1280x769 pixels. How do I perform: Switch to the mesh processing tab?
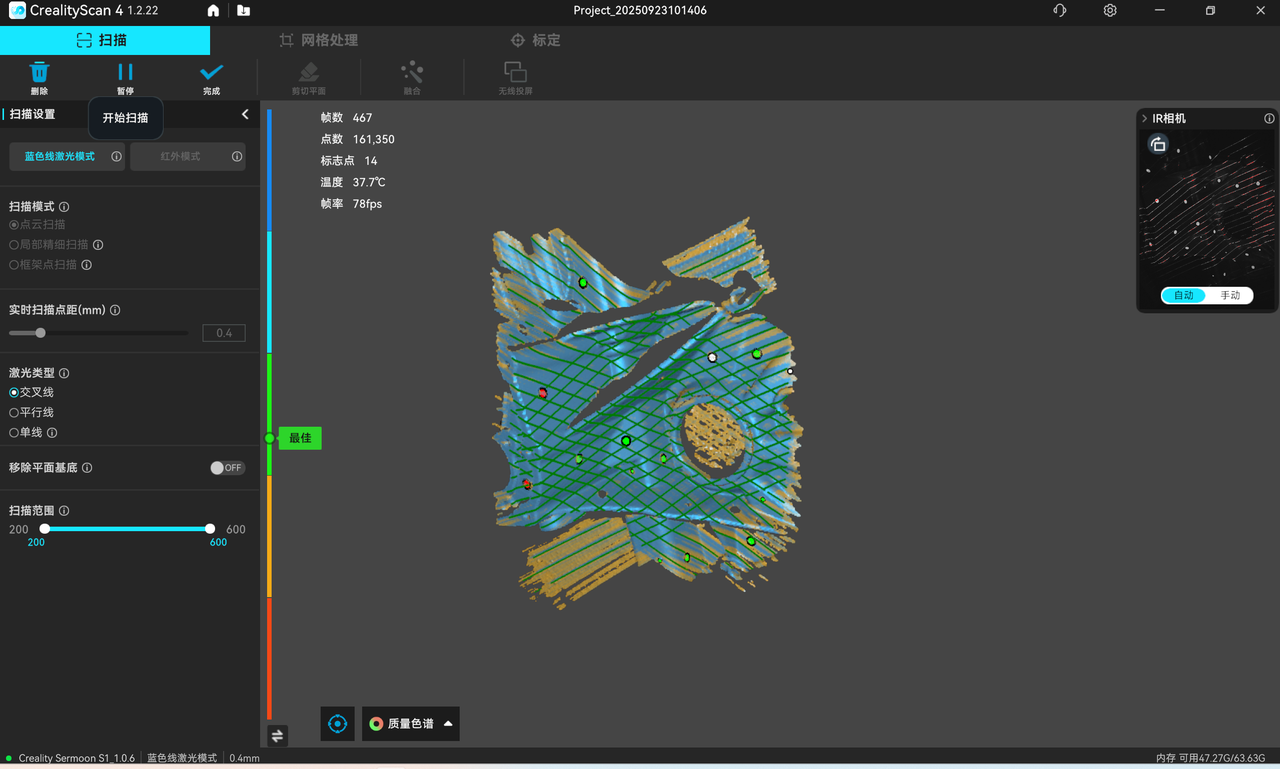pos(318,41)
